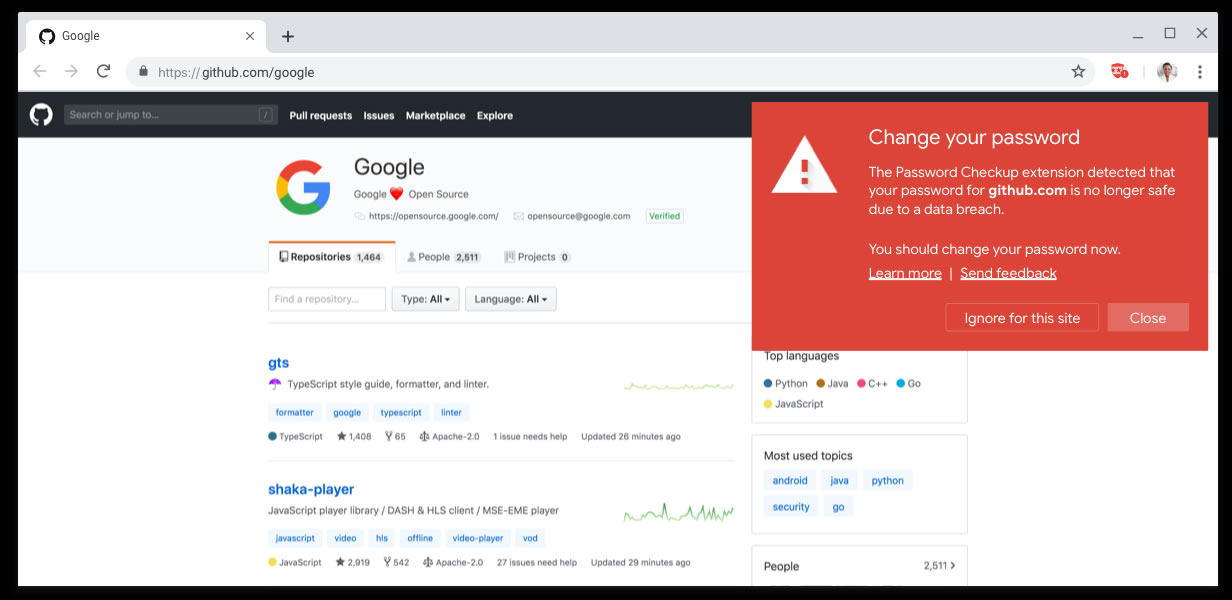Select the typescript topic tag
The width and height of the screenshot is (1232, 600).
tap(401, 412)
